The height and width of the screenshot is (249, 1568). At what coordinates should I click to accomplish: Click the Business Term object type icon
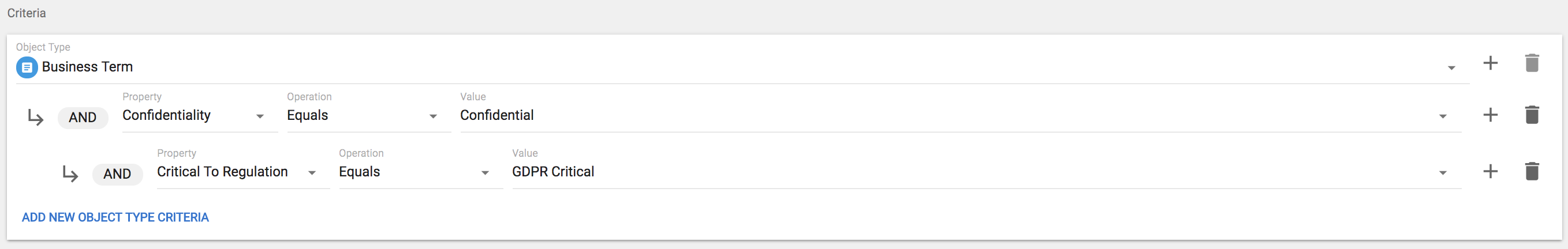[27, 67]
